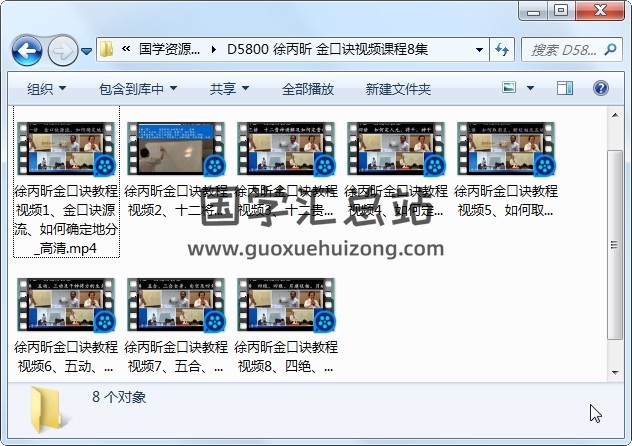Select D5800 徐丙昕 金口诀视频课程8集 breadcrumb
This screenshot has width=632, height=446.
coord(327,49)
